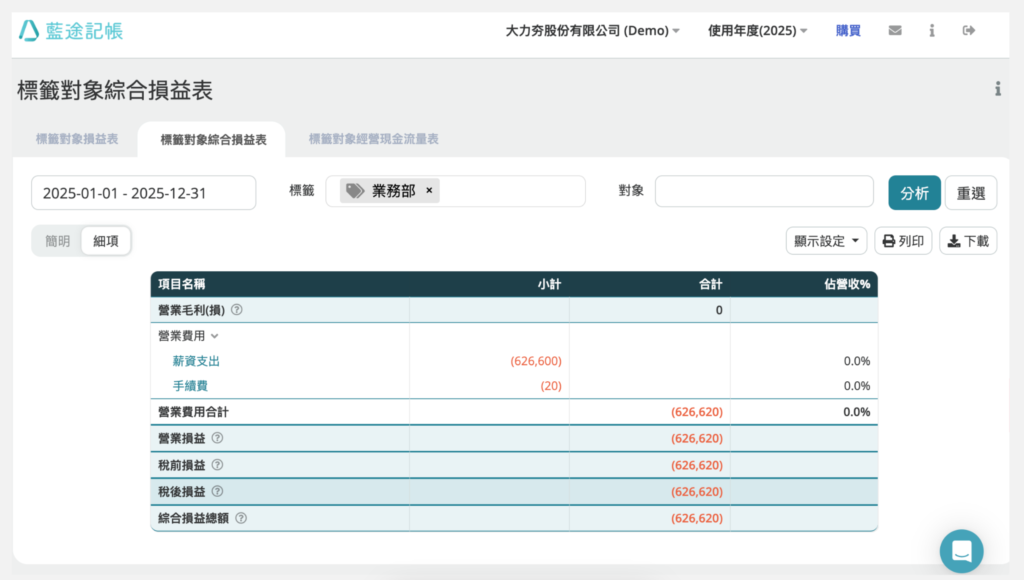Open the 大力夯股份有限公司 company dropdown
The width and height of the screenshot is (1024, 580).
(592, 30)
